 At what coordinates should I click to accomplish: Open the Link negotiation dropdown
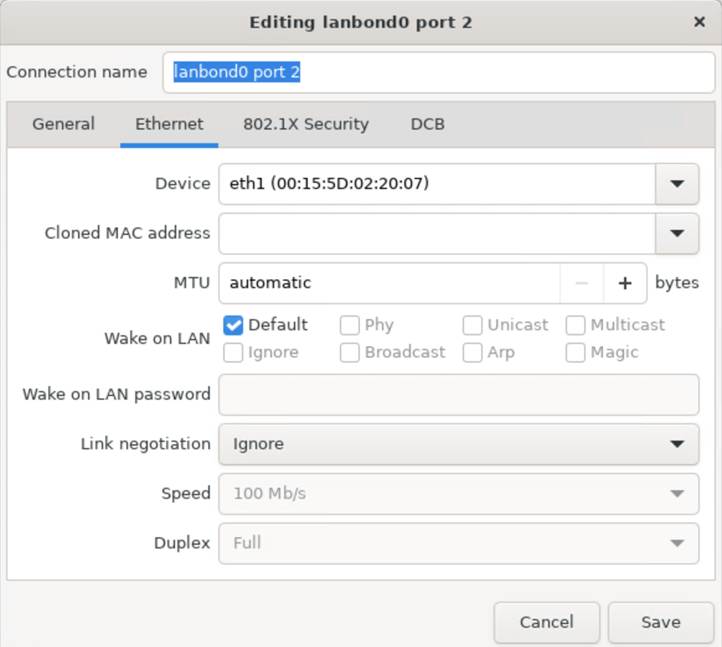(459, 444)
